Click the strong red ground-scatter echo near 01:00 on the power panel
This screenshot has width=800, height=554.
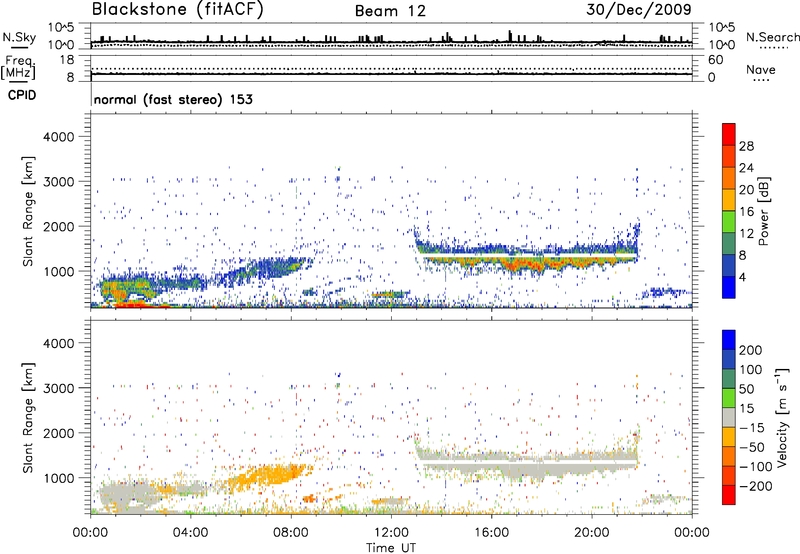click(134, 304)
